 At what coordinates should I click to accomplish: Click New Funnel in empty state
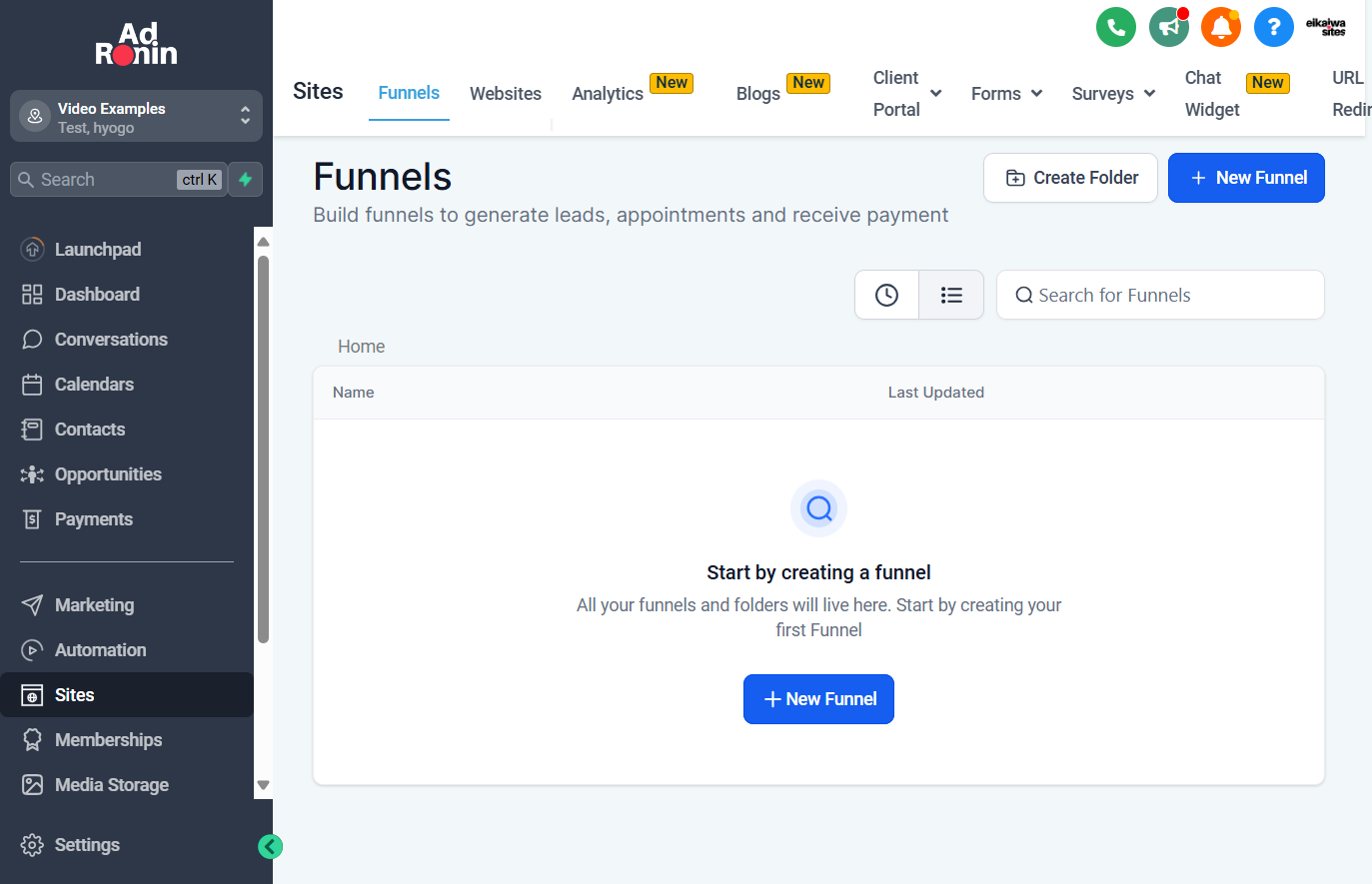point(818,699)
